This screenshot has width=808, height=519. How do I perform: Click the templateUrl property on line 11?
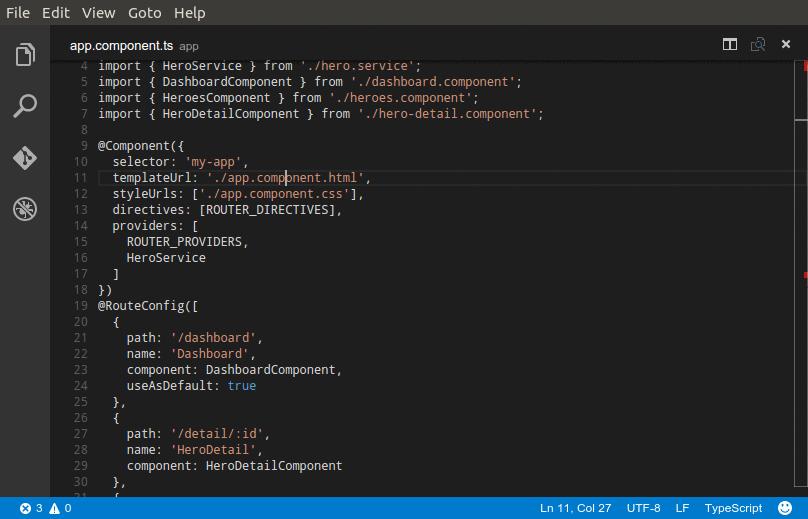(152, 178)
